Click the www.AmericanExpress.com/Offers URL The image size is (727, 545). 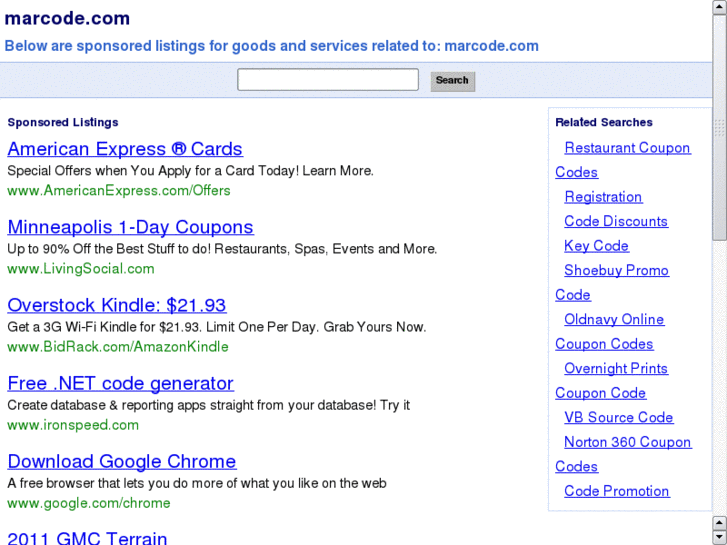tap(119, 191)
